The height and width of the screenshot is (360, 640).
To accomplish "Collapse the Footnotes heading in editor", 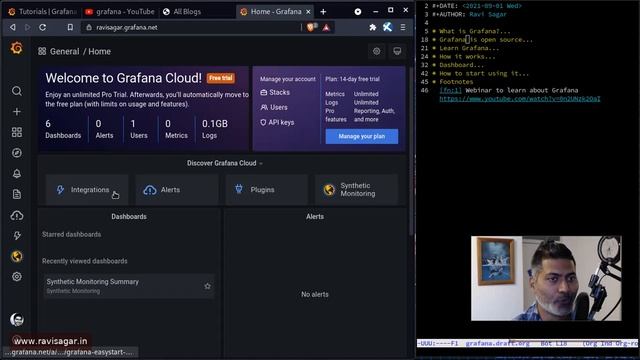I will tap(456, 82).
